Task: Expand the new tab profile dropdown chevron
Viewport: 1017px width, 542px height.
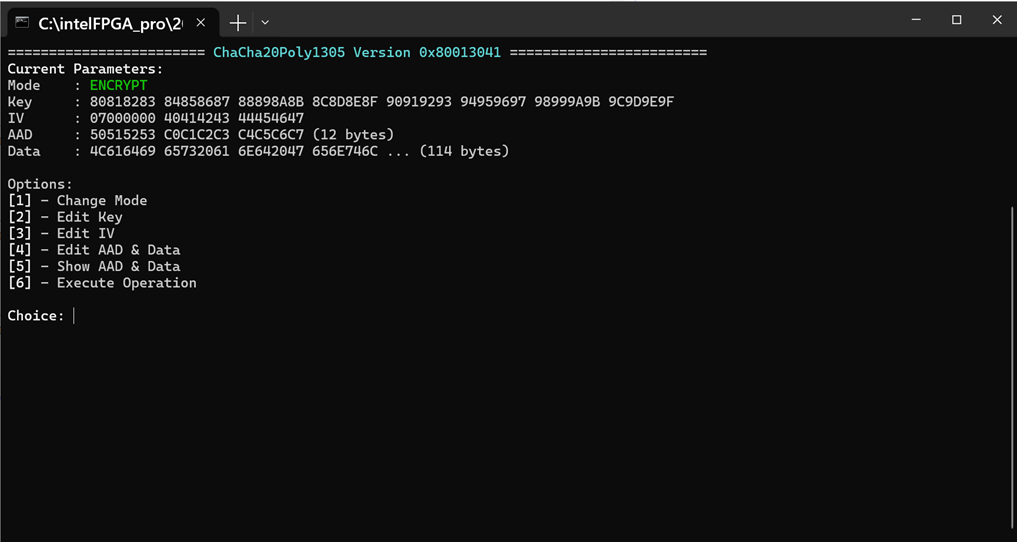Action: pos(265,23)
